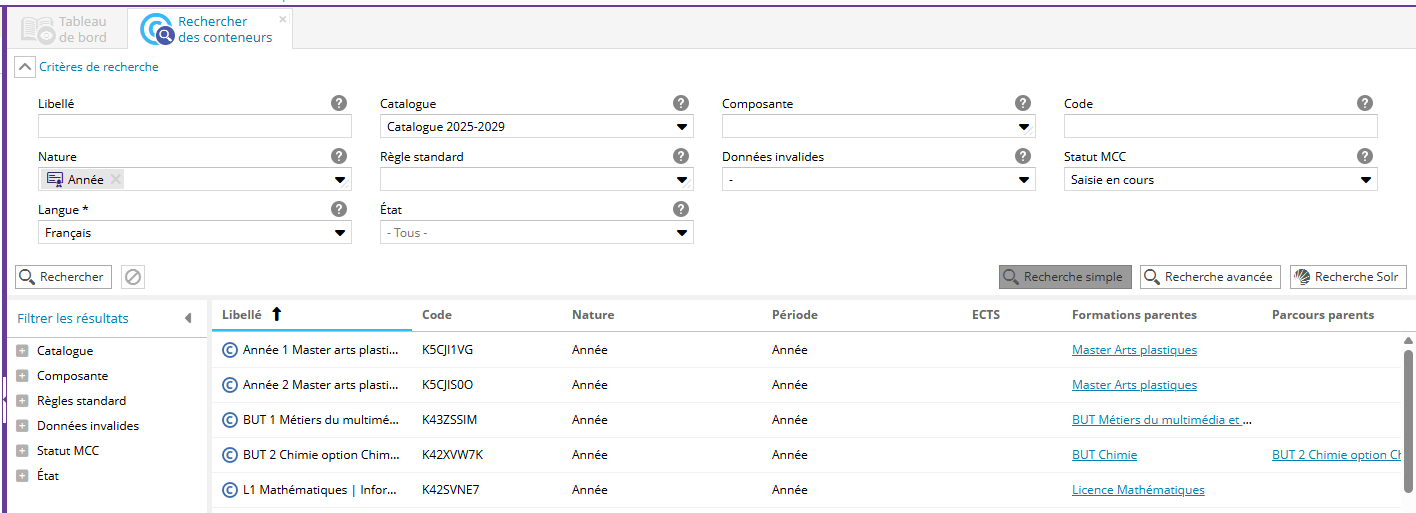This screenshot has height=513, width=1416.
Task: Close the Rechercher des conteneurs tab
Action: (282, 19)
